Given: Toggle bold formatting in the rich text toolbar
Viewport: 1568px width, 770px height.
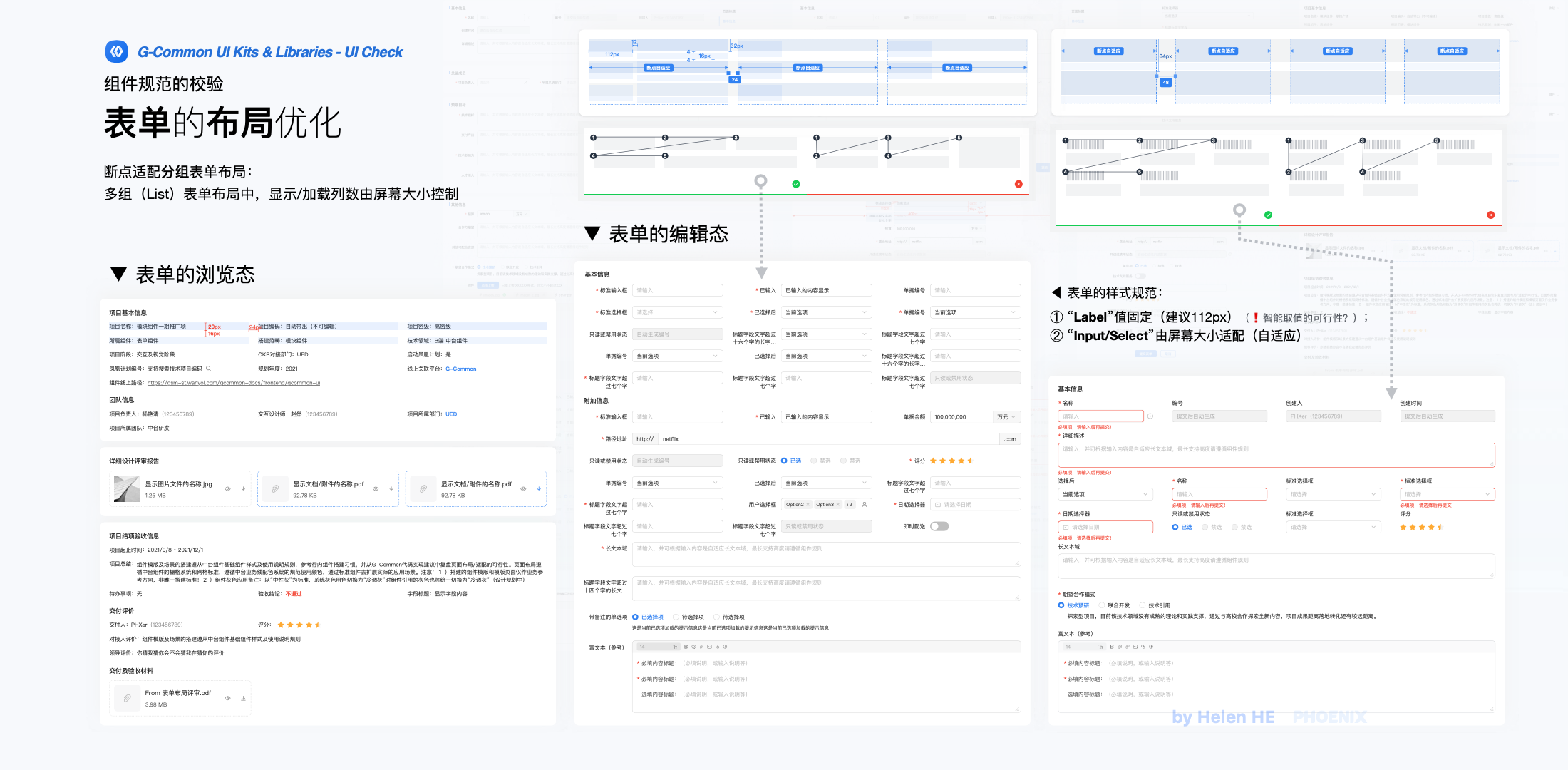Looking at the screenshot, I should coord(686,647).
